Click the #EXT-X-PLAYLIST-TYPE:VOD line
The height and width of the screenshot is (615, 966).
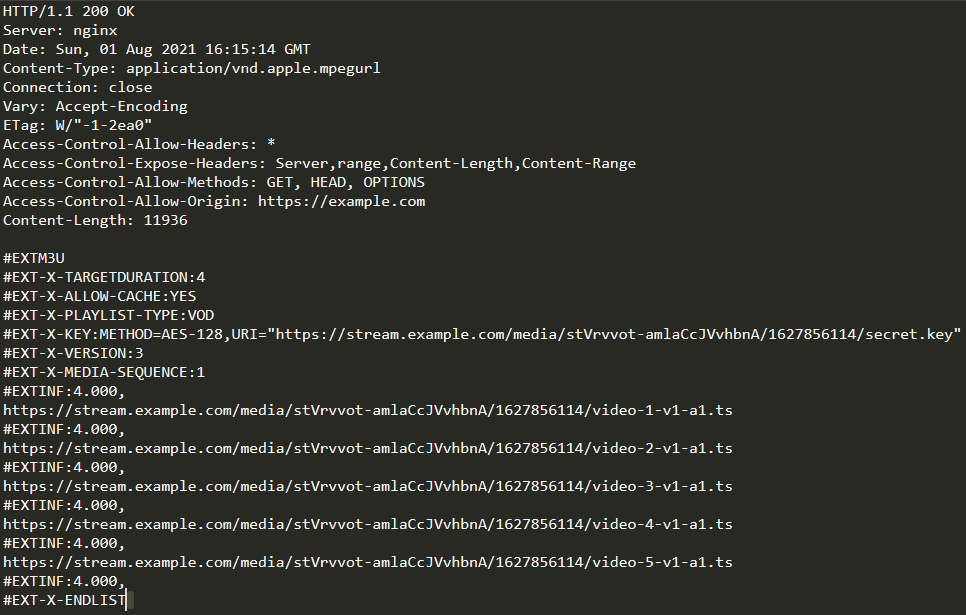(x=108, y=316)
